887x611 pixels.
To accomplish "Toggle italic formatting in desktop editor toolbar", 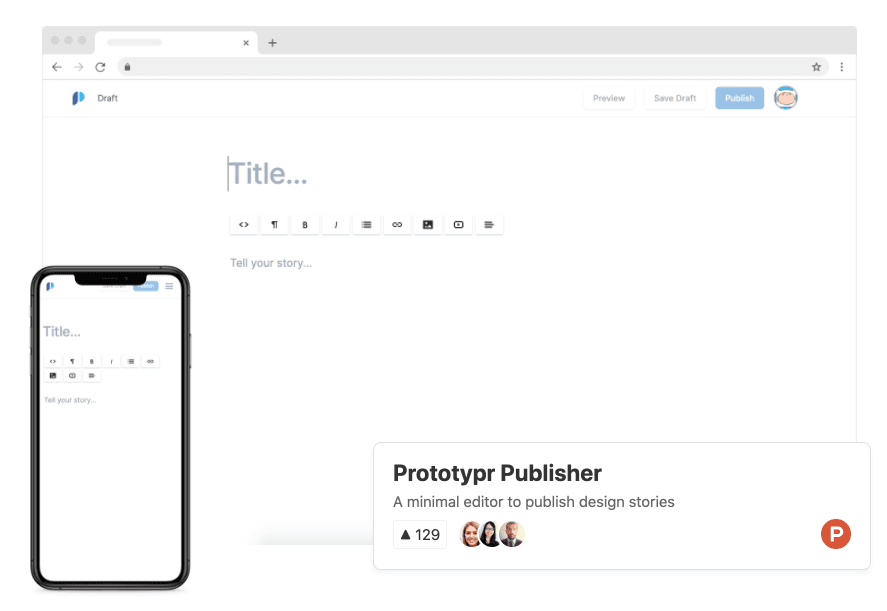I will click(336, 225).
